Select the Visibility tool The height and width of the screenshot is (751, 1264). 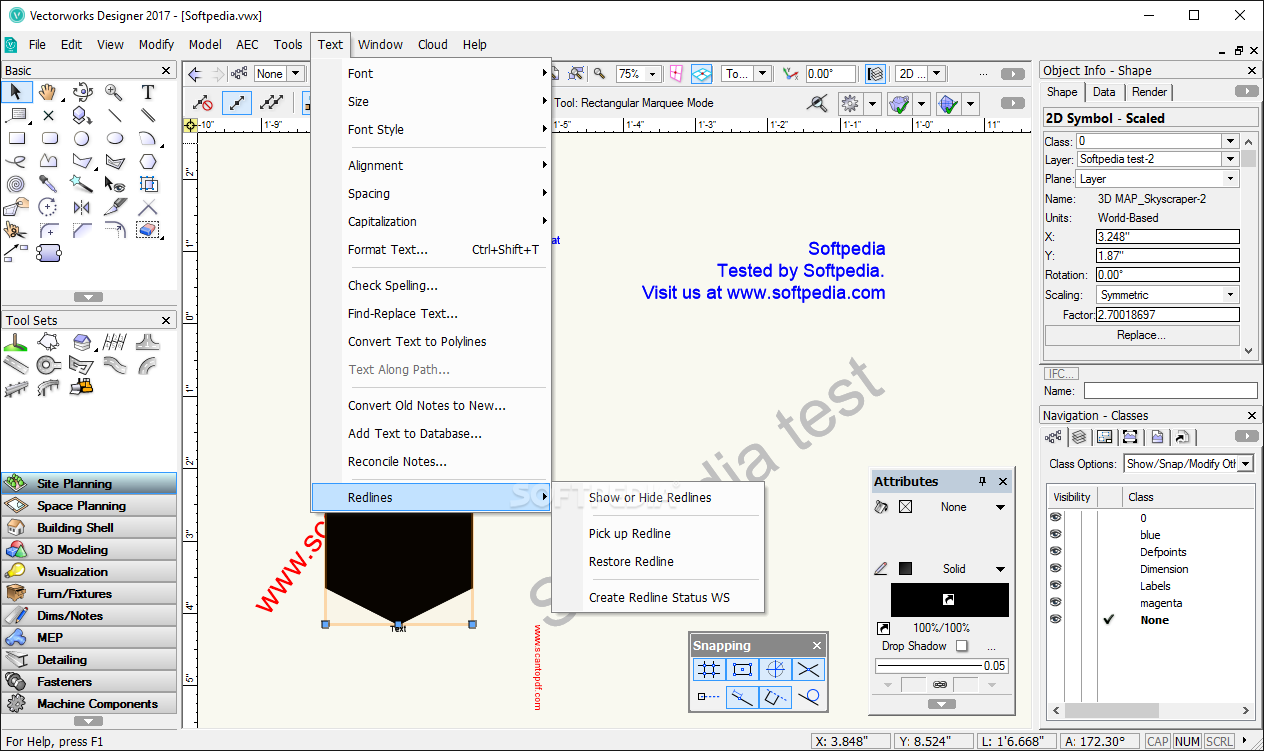115,184
